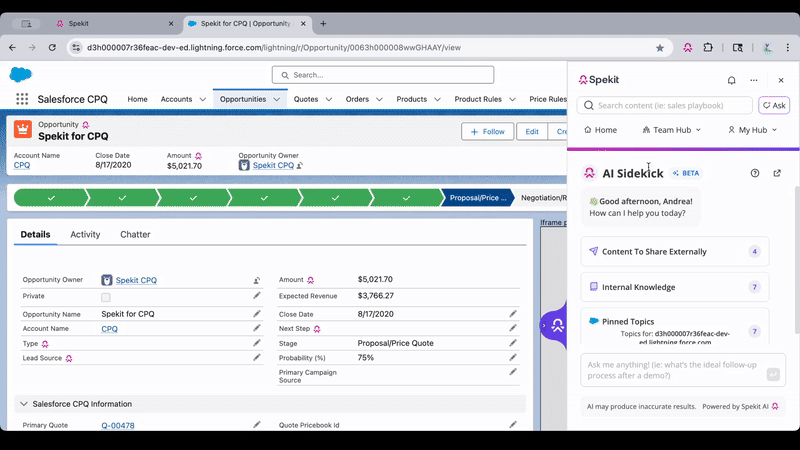Screen dimensions: 800x450
Task: Click first completed stage in path
Action: click(x=51, y=198)
